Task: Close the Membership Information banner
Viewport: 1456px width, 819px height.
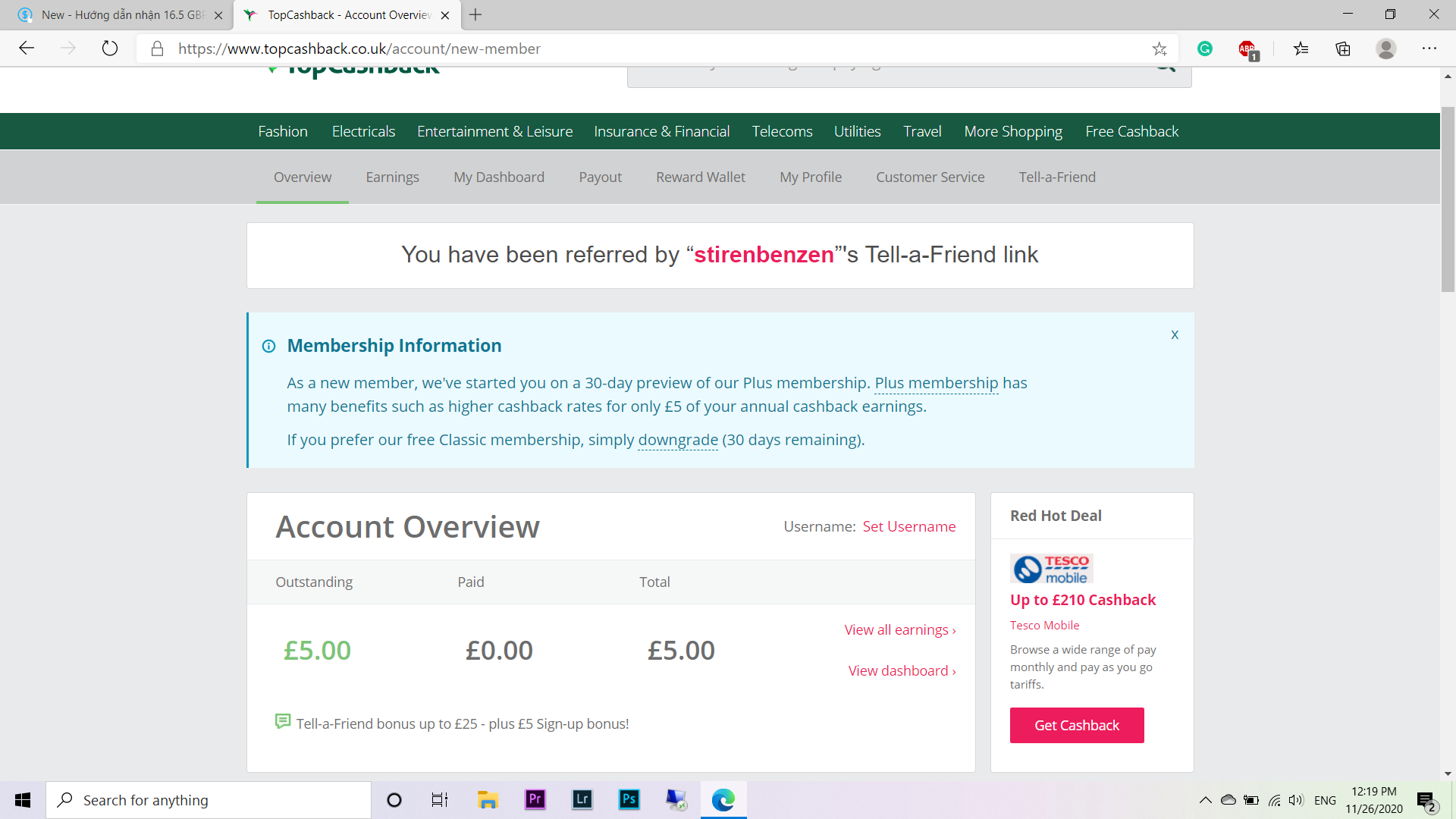Action: tap(1175, 334)
